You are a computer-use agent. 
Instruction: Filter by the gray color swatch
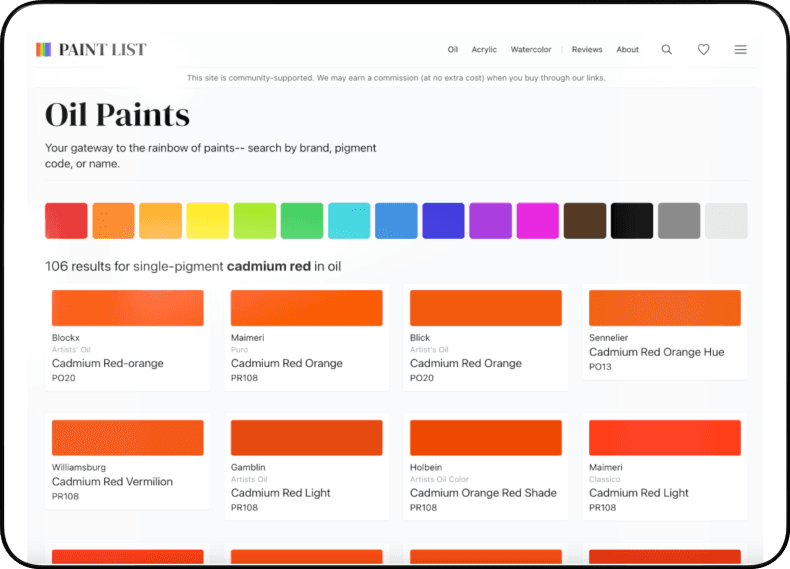tap(679, 221)
